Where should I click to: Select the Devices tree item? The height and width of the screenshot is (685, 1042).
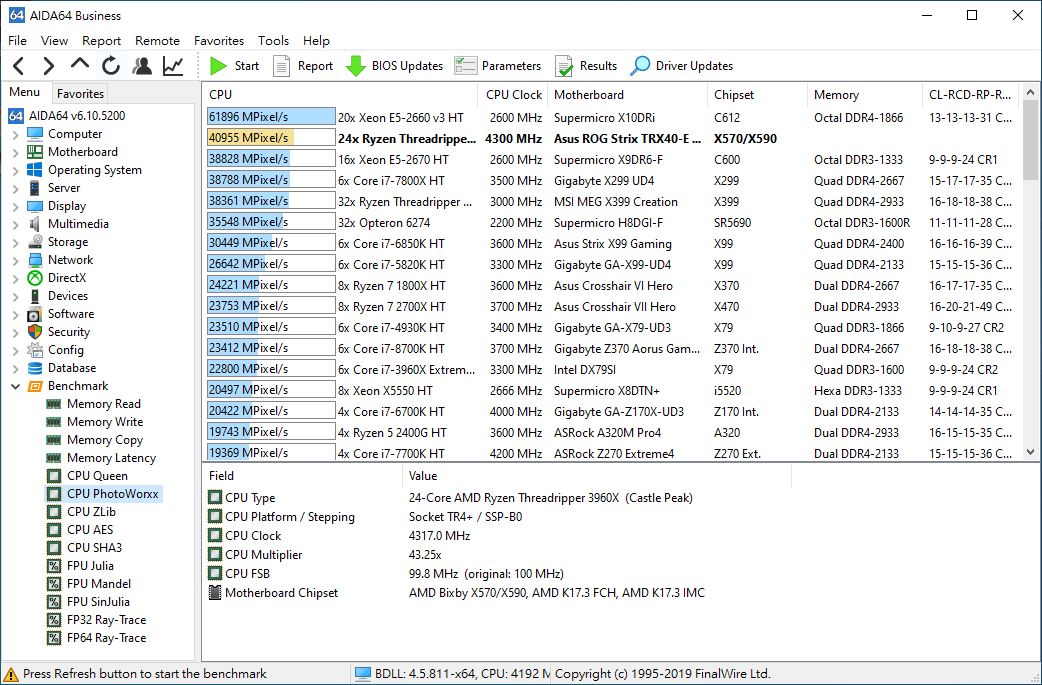(x=58, y=296)
